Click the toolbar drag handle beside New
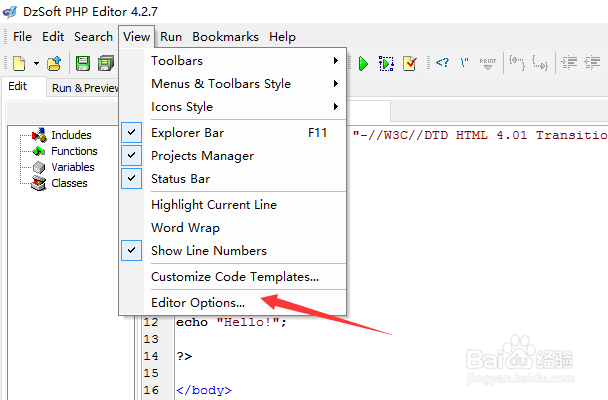Image resolution: width=608 pixels, height=400 pixels. coord(5,63)
